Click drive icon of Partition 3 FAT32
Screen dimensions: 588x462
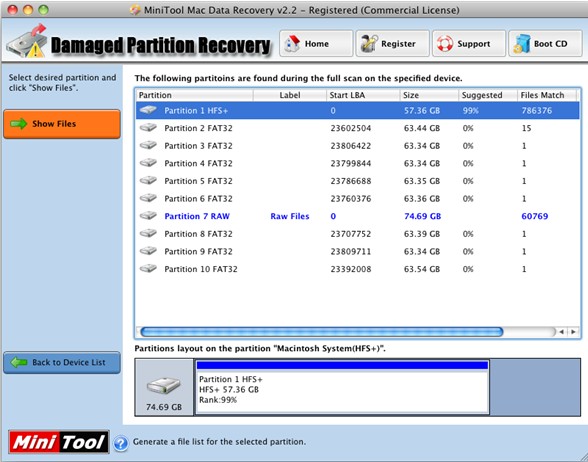pyautogui.click(x=148, y=146)
